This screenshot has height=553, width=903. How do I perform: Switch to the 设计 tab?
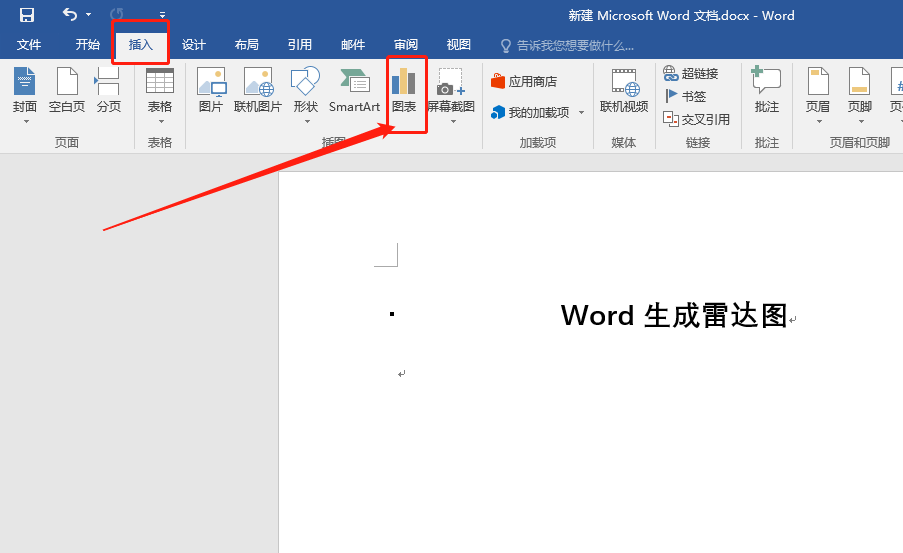pyautogui.click(x=194, y=45)
